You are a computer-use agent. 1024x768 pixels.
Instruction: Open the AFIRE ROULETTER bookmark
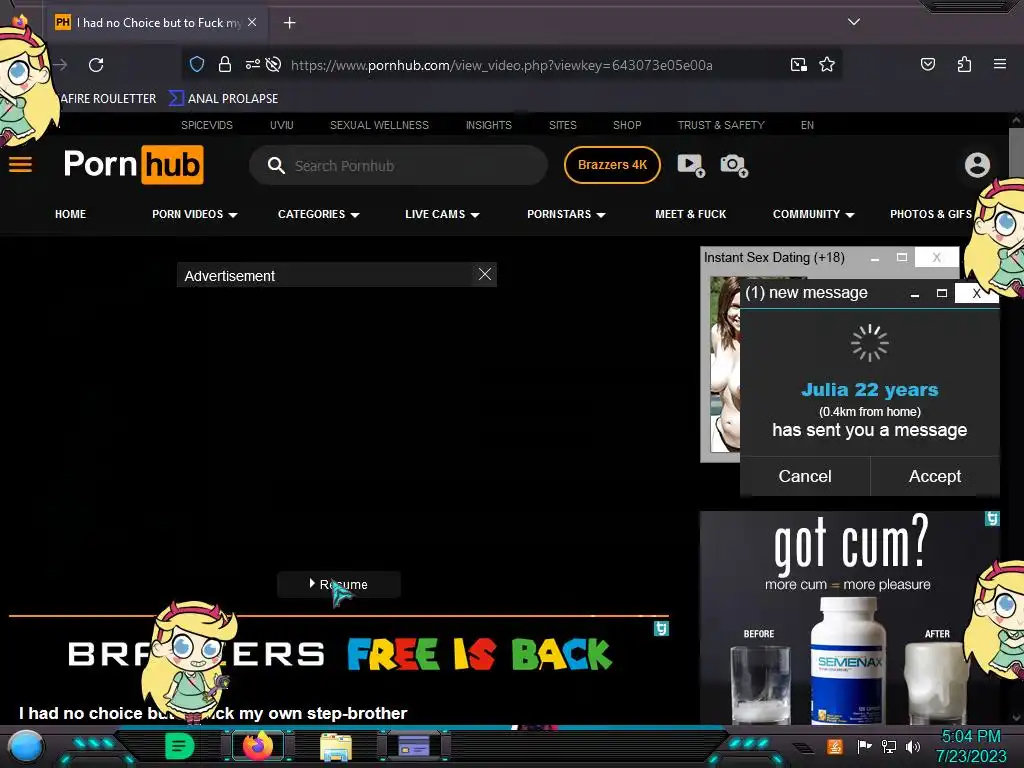click(x=107, y=99)
